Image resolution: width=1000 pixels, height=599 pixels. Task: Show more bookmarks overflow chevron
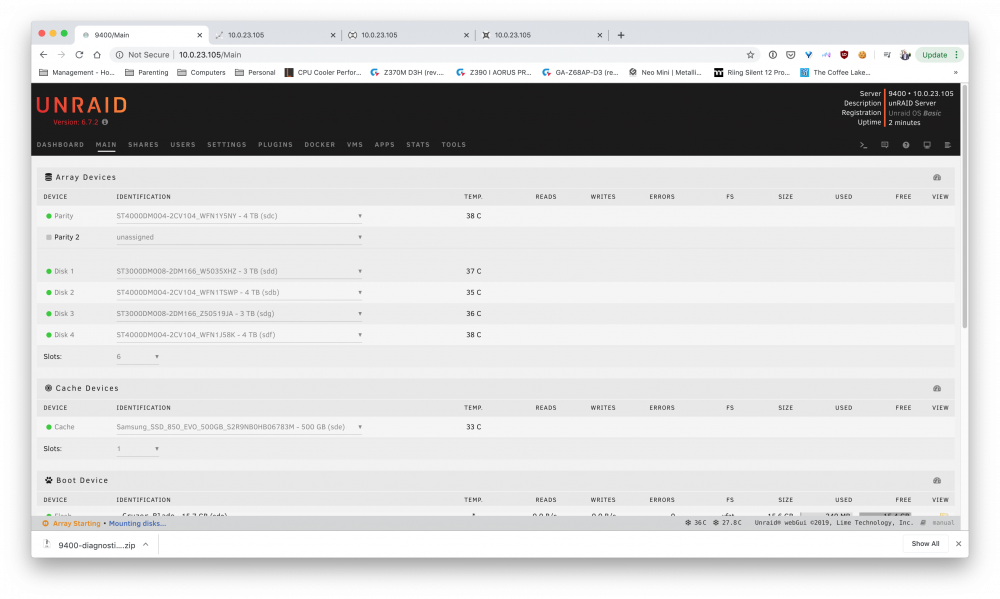[x=955, y=73]
